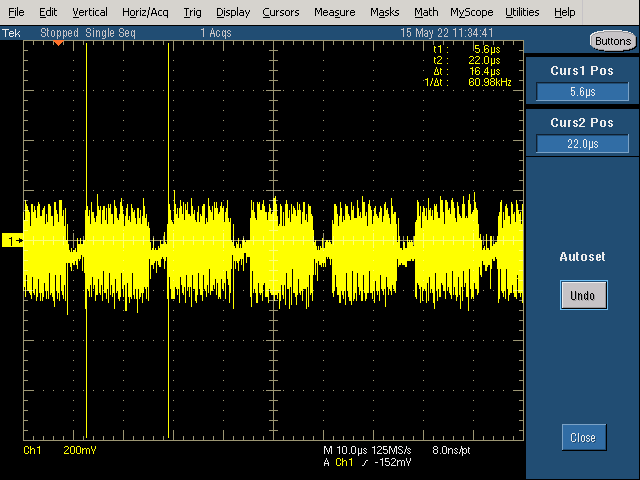Select the channel 1 ground reference marker
The height and width of the screenshot is (480, 640).
12,241
